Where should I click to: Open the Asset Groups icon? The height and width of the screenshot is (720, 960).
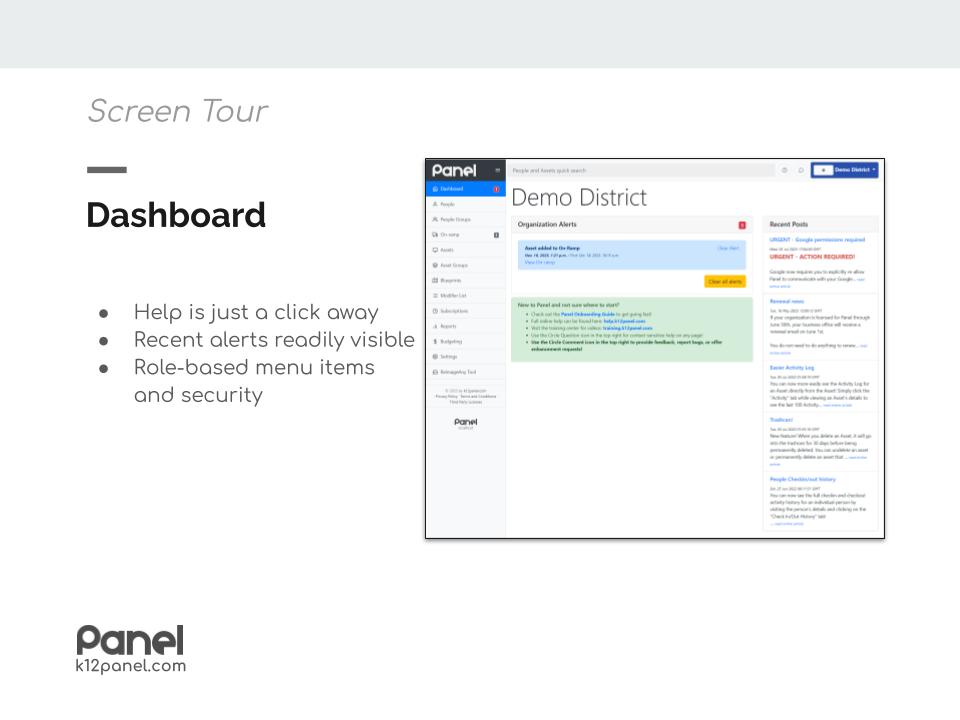(x=435, y=265)
